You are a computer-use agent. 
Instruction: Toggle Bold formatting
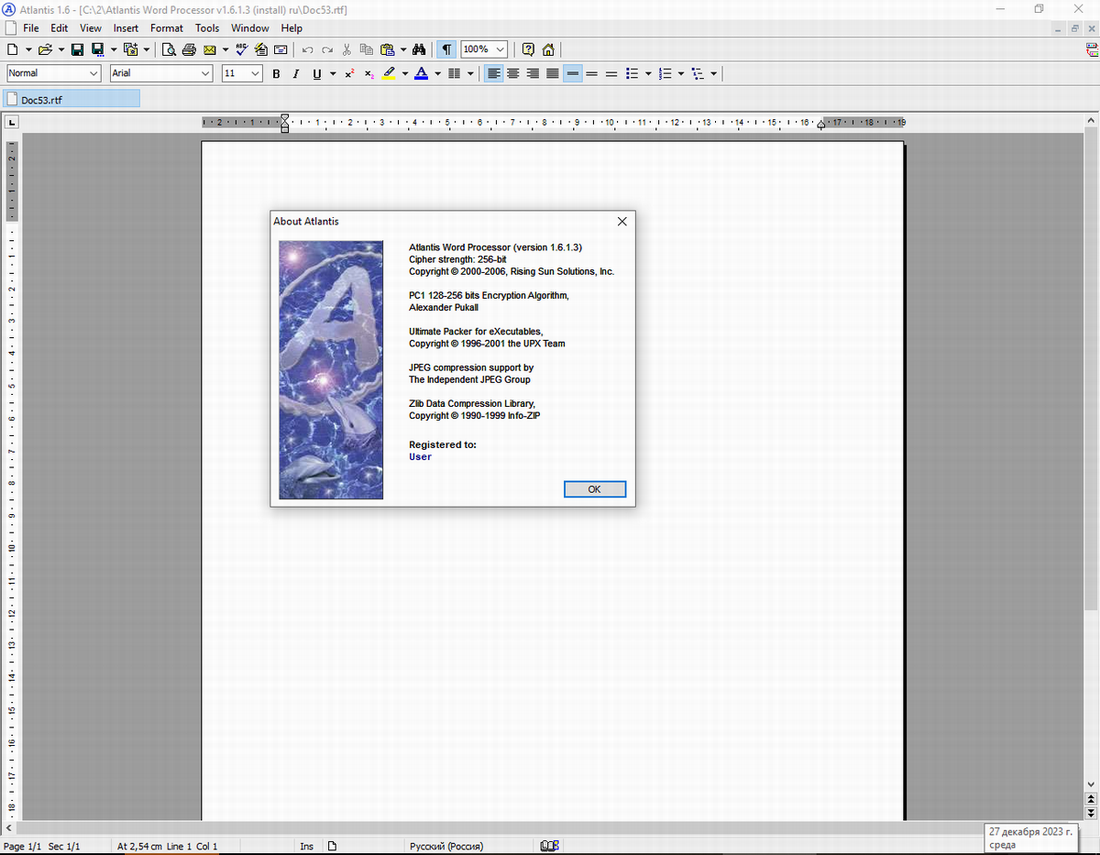(276, 74)
